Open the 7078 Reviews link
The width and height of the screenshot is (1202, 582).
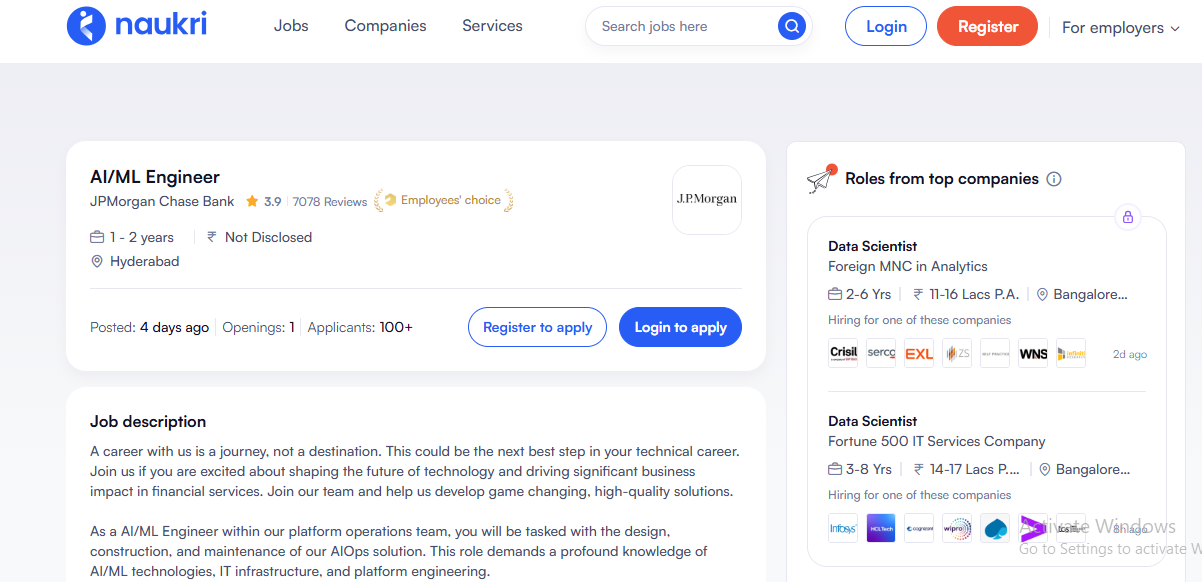click(x=330, y=201)
